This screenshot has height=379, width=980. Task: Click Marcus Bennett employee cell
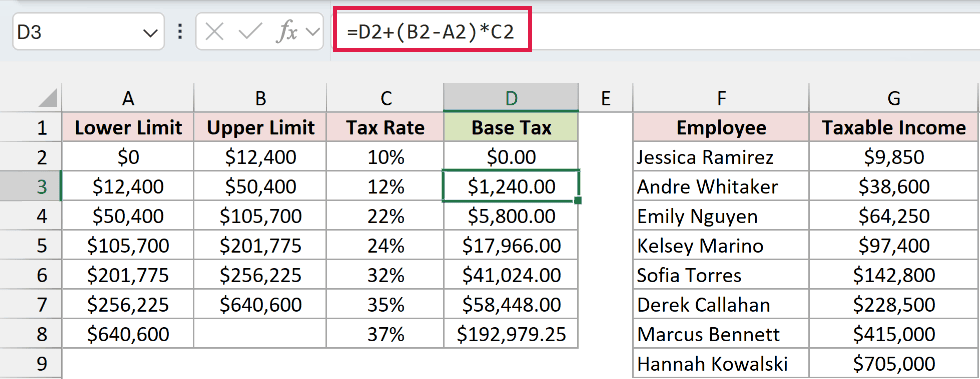[x=721, y=333]
